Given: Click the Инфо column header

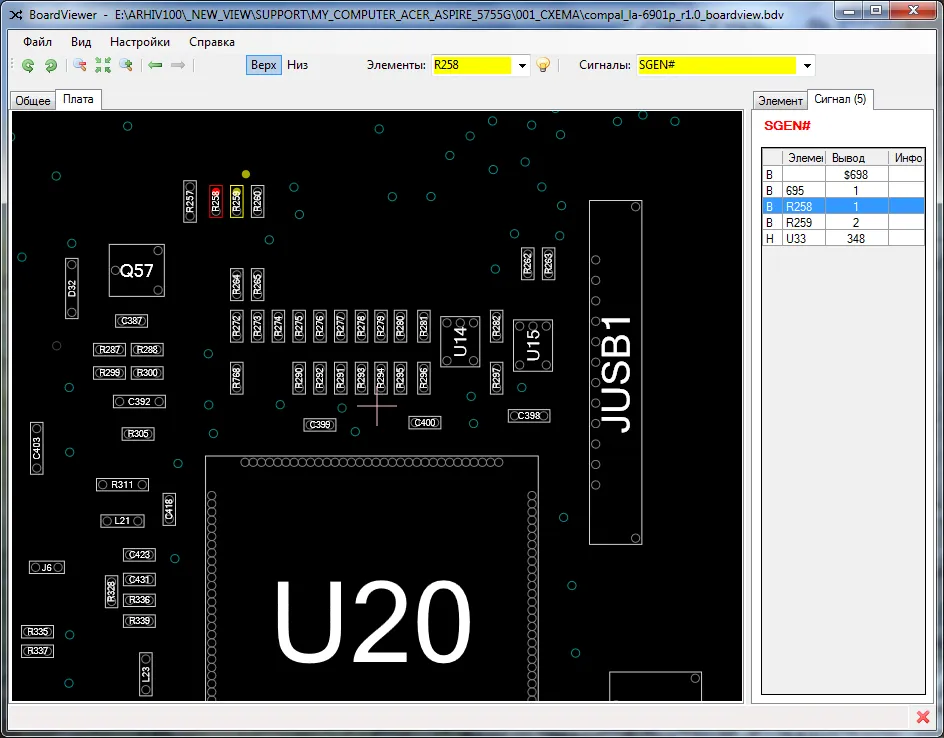Looking at the screenshot, I should 907,158.
